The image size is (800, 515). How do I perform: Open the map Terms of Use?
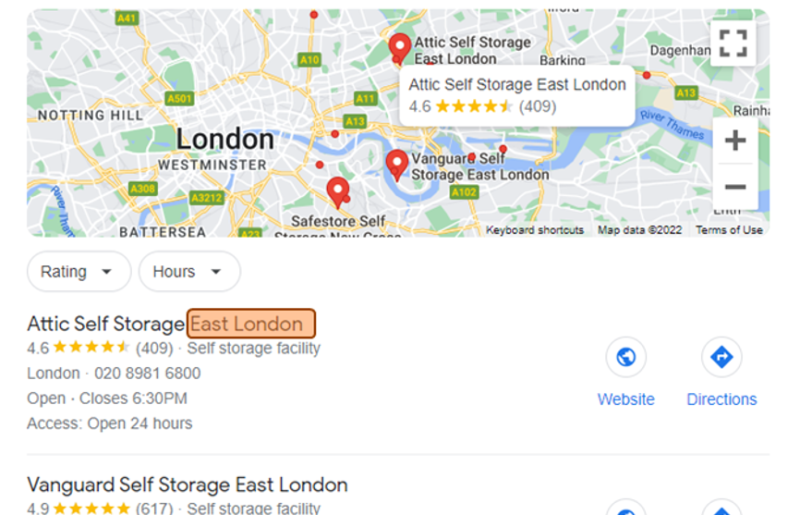(729, 230)
